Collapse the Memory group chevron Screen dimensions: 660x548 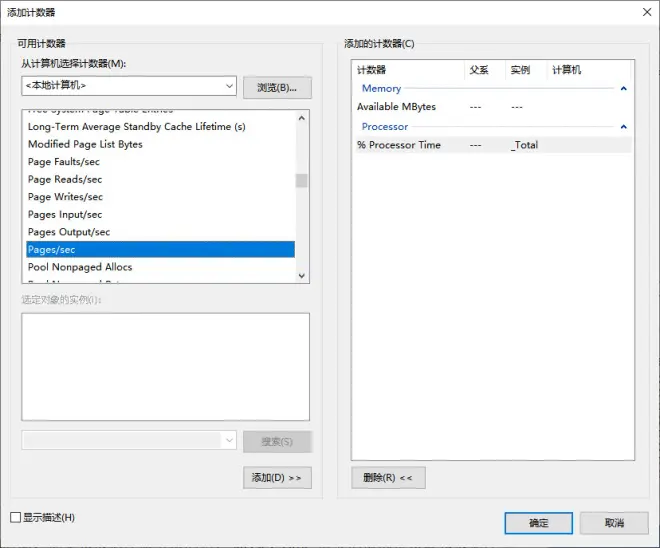[624, 88]
